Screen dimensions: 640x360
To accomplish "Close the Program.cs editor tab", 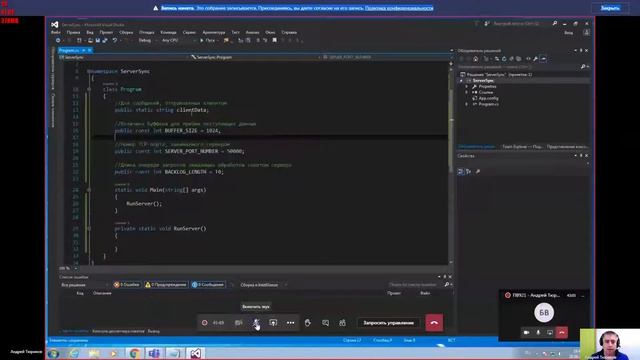I will pos(90,50).
